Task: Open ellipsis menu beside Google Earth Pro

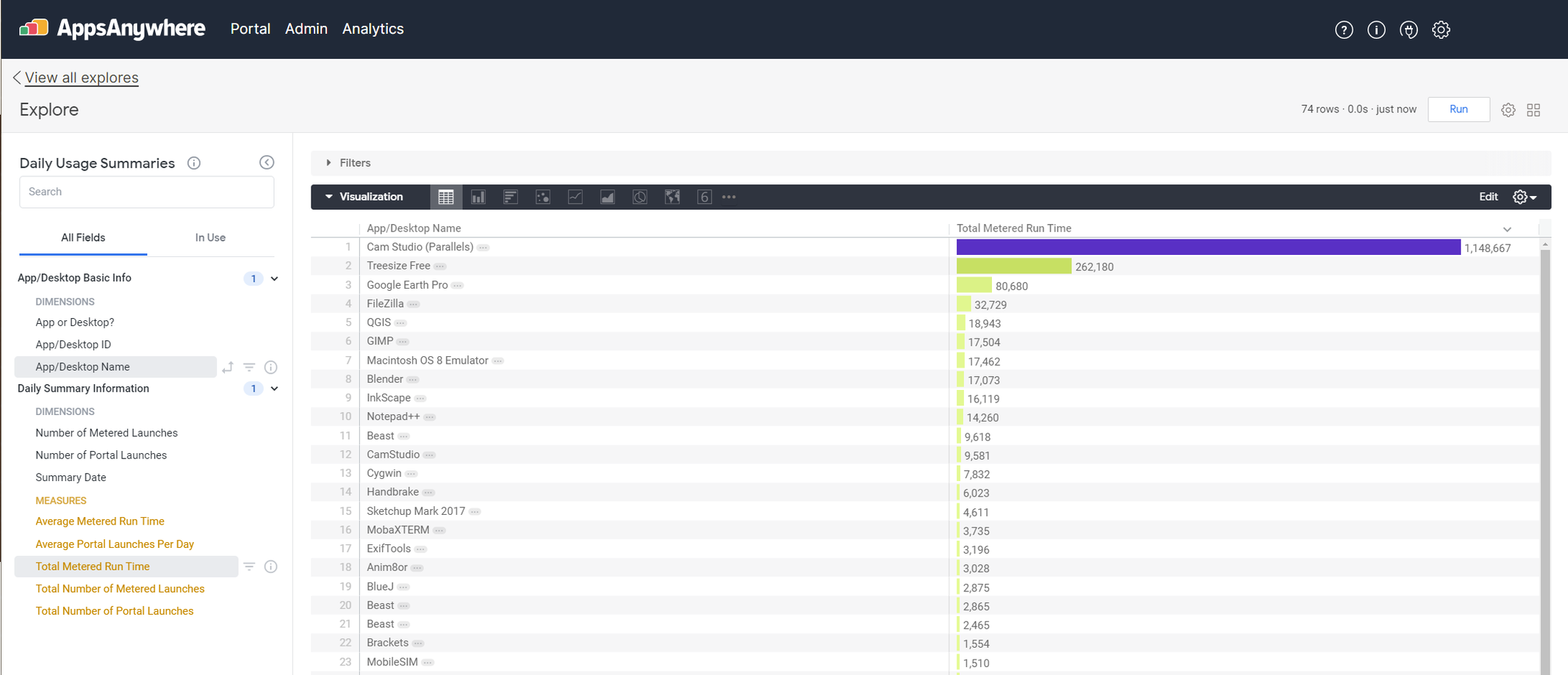Action: tap(457, 285)
